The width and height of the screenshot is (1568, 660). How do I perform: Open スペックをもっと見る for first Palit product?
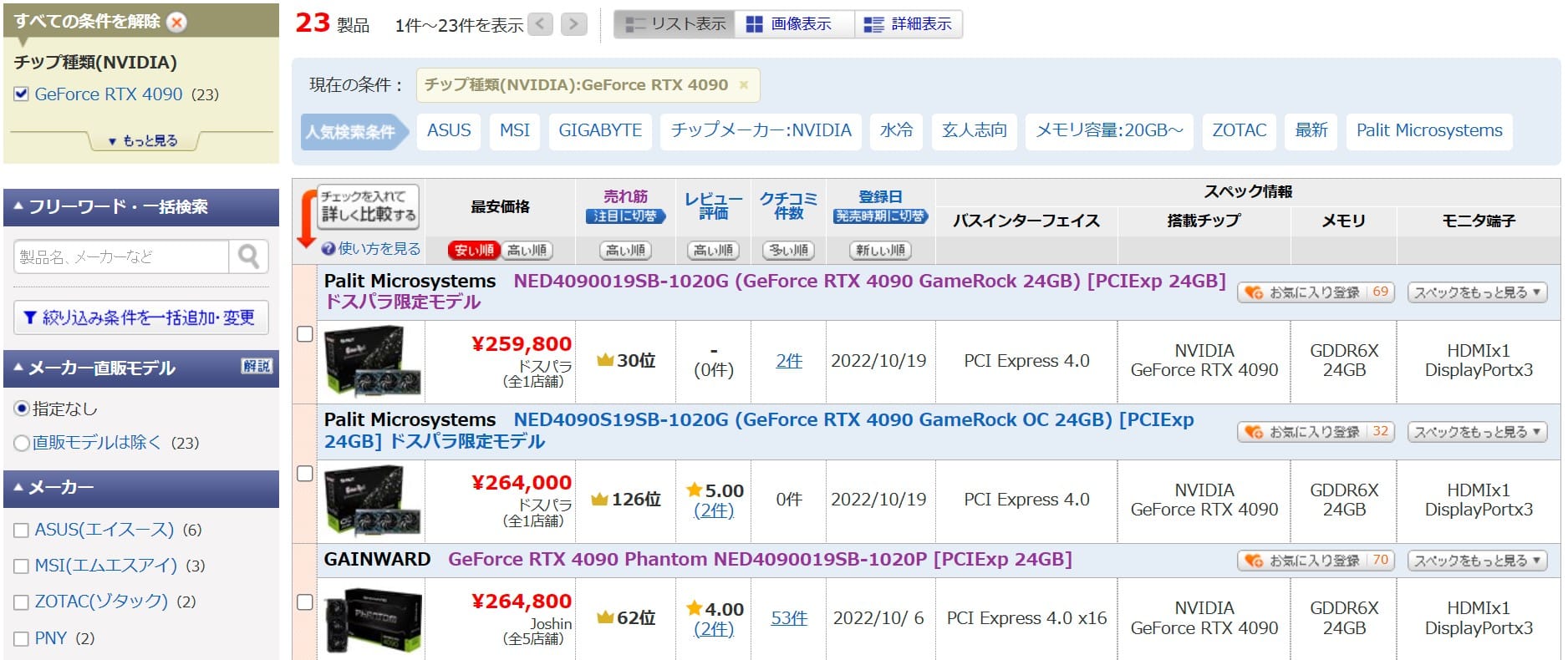pyautogui.click(x=1477, y=292)
